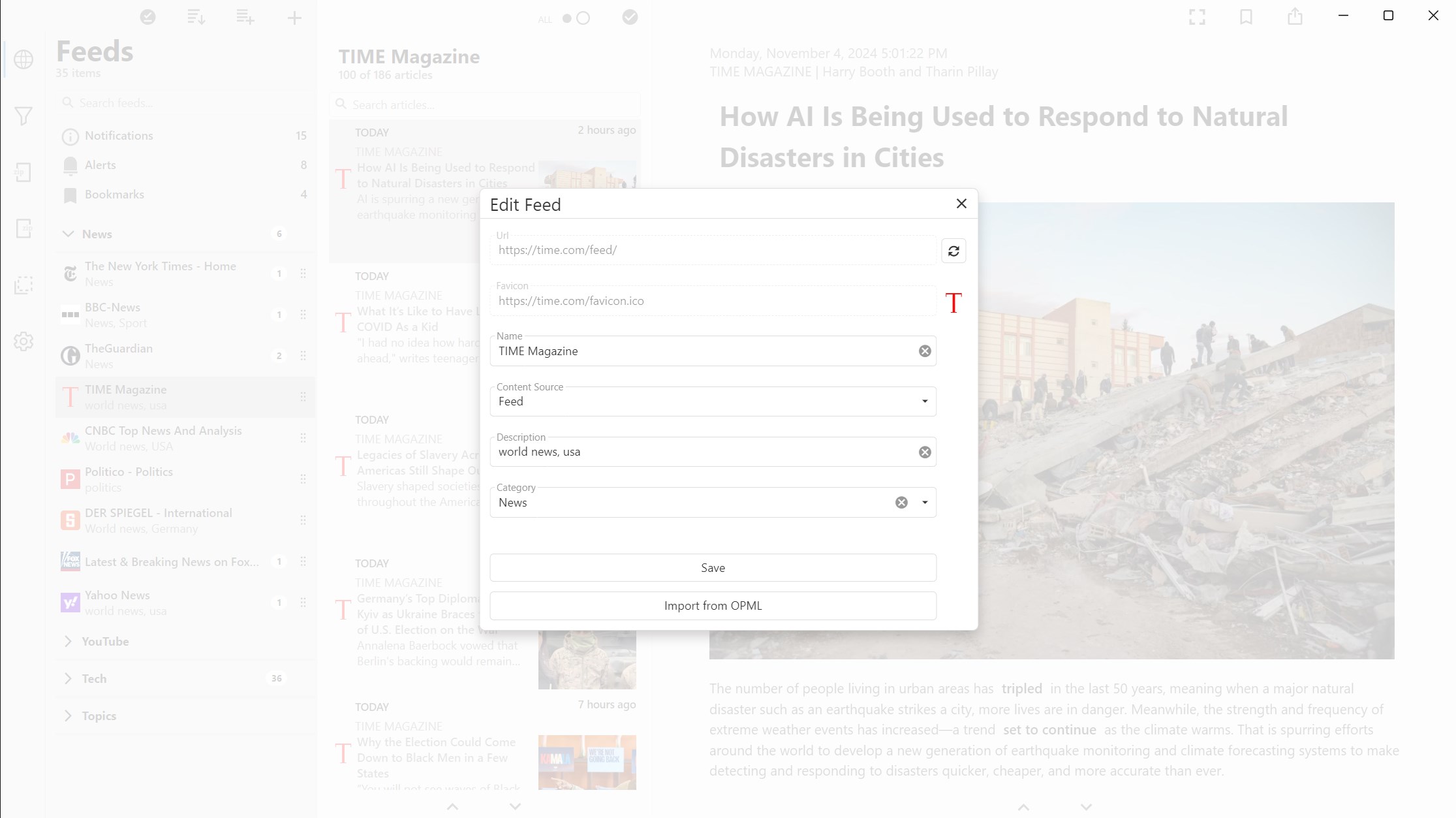The image size is (1456, 818).
Task: Clear the Description field text
Action: coord(925,452)
